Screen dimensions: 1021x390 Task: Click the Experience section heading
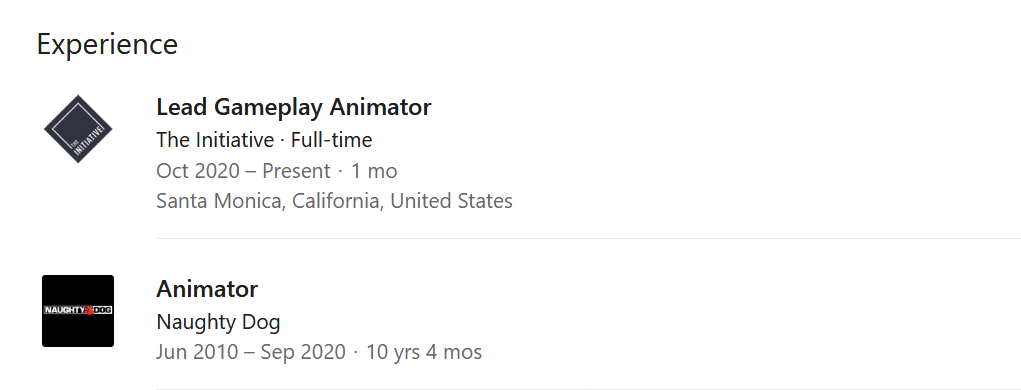click(107, 44)
